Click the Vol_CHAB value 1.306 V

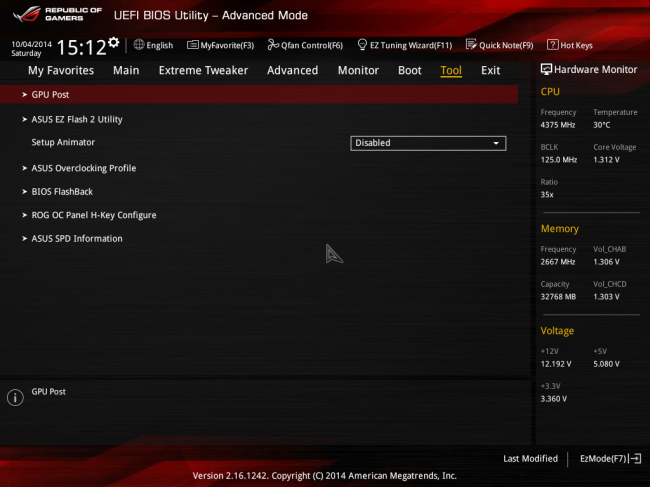tap(606, 262)
